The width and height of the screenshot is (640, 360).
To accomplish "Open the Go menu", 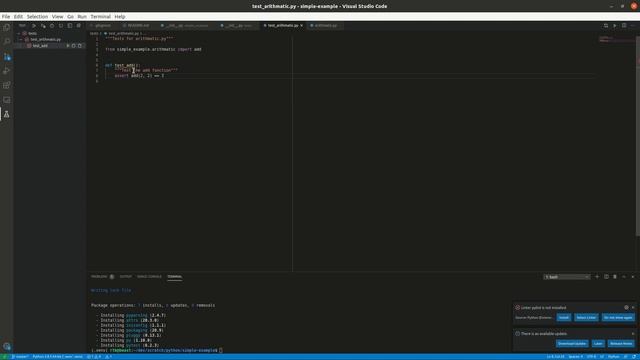I will click(71, 17).
